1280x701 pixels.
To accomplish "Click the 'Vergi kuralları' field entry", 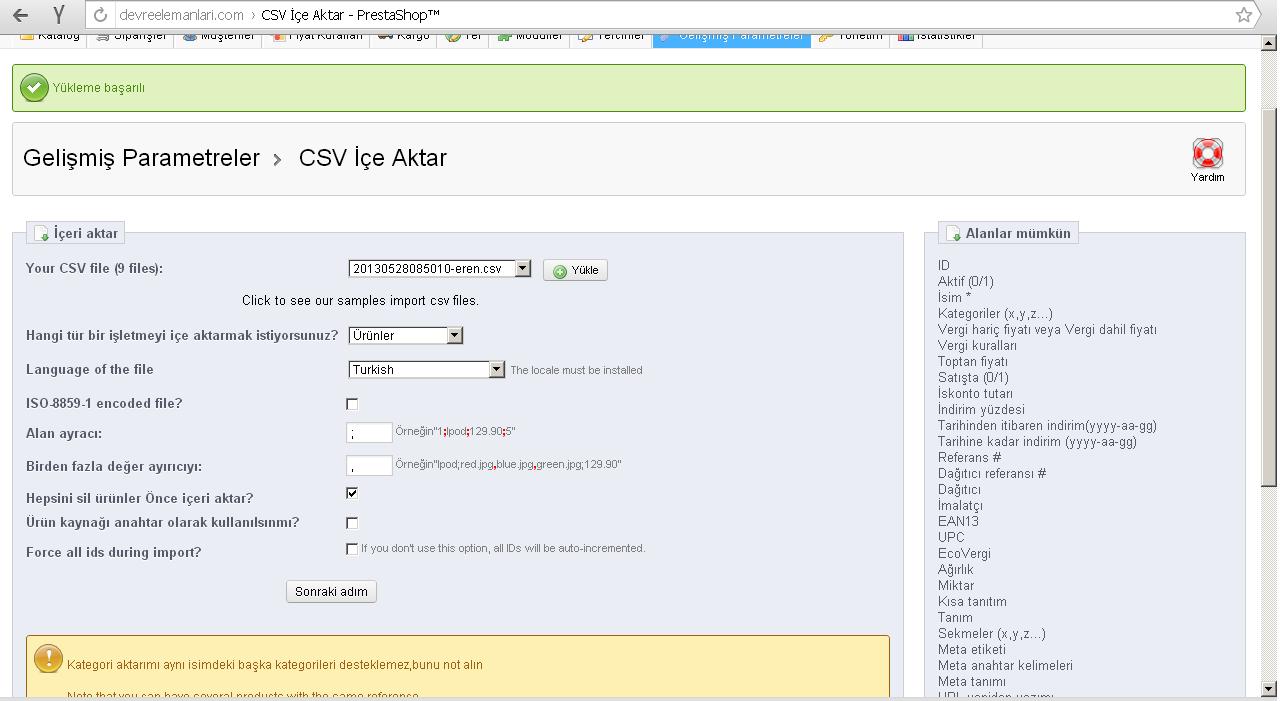I will coord(977,346).
